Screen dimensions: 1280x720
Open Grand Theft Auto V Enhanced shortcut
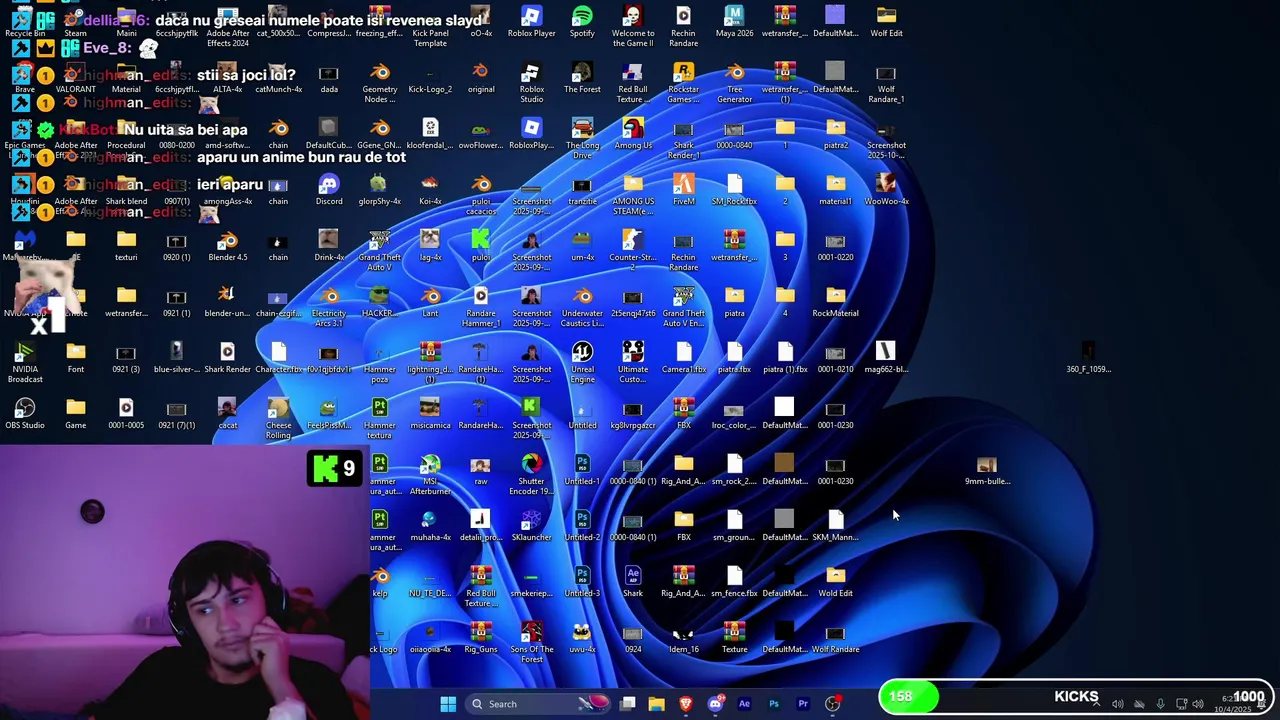click(683, 306)
